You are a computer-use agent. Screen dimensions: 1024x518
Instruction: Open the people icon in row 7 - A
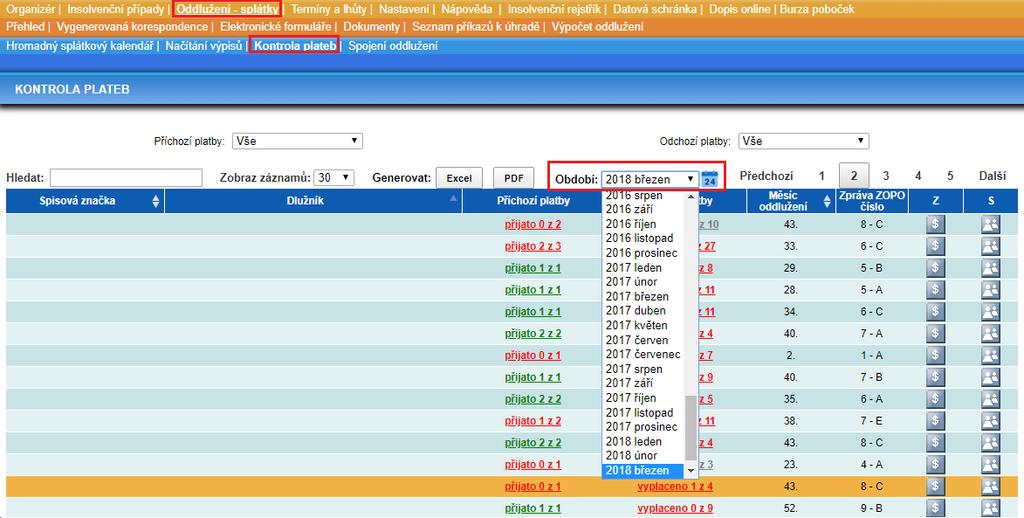pos(991,333)
